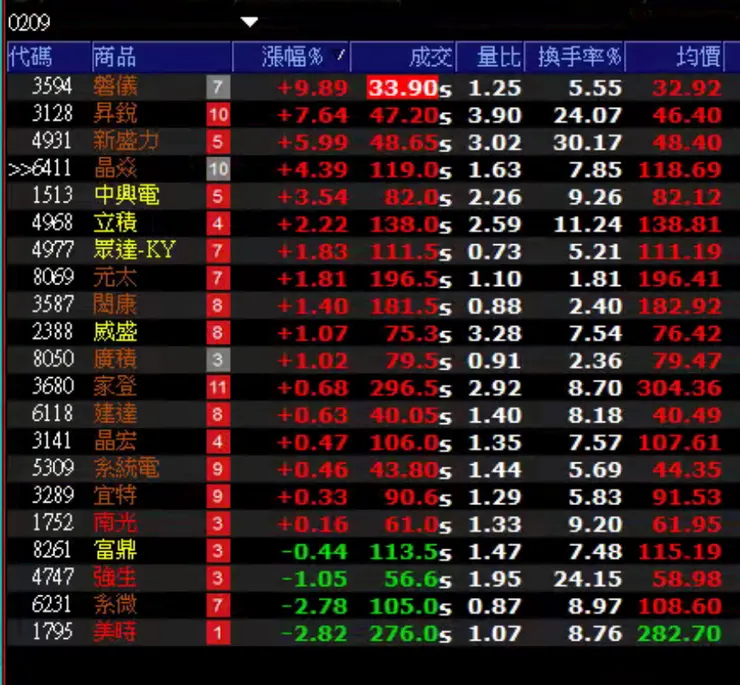Click the 換手率% column header
This screenshot has width=740, height=685.
coord(574,57)
